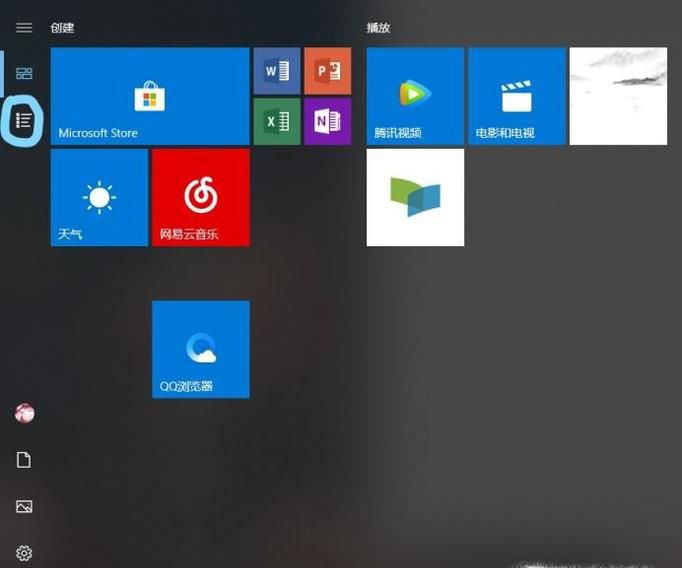The width and height of the screenshot is (682, 568).
Task: Open the green and blue logo tile
Action: pyautogui.click(x=415, y=197)
